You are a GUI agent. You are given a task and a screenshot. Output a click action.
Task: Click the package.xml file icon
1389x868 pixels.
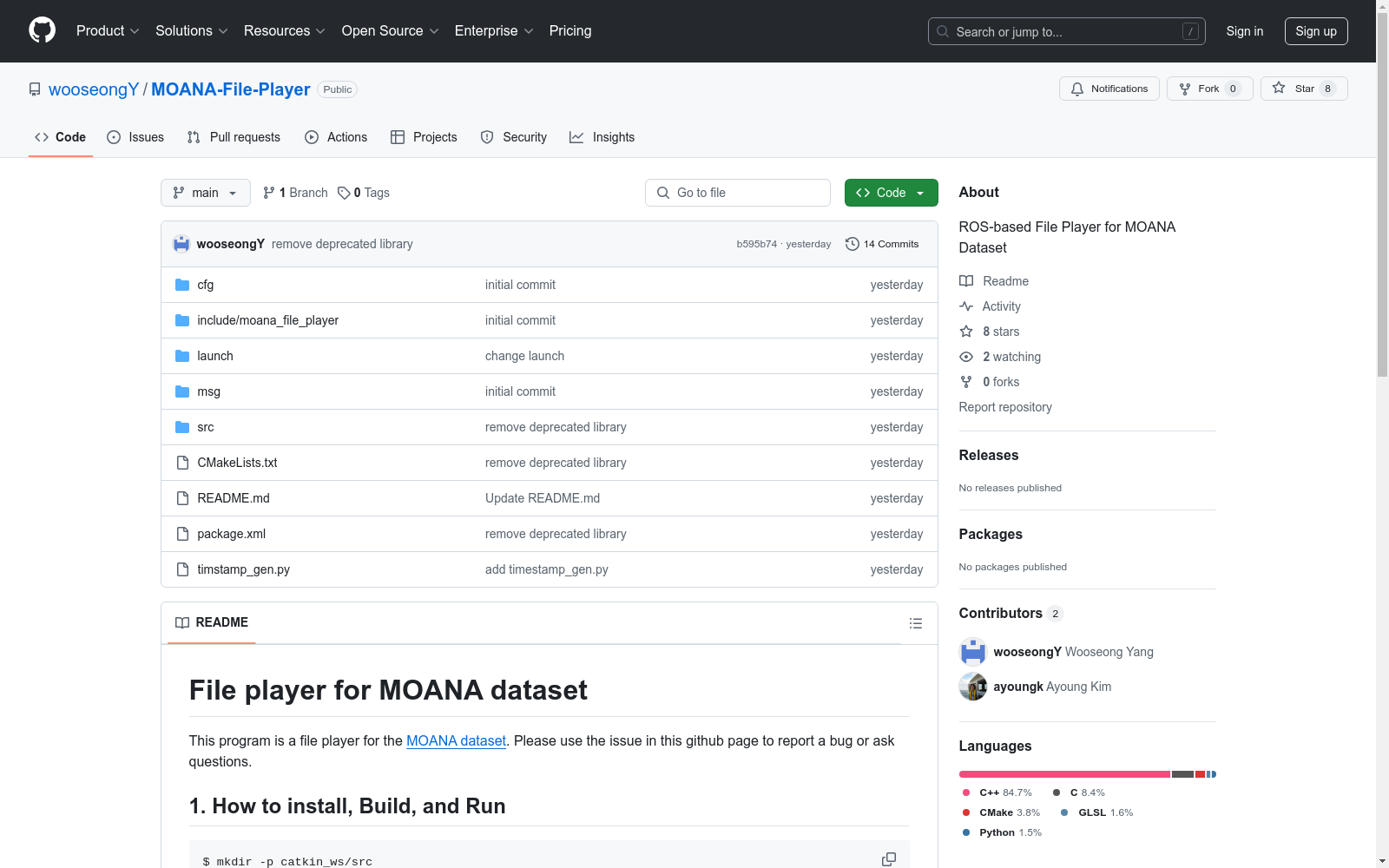coord(182,534)
